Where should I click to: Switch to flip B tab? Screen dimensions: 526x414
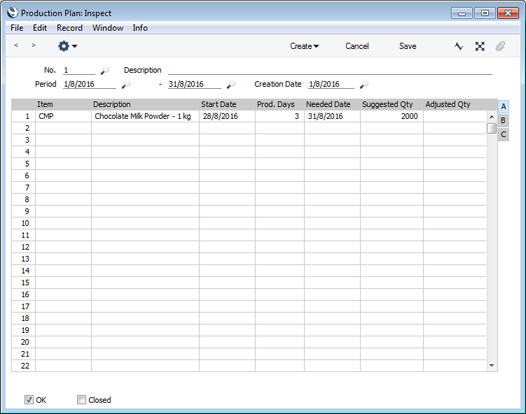point(503,120)
